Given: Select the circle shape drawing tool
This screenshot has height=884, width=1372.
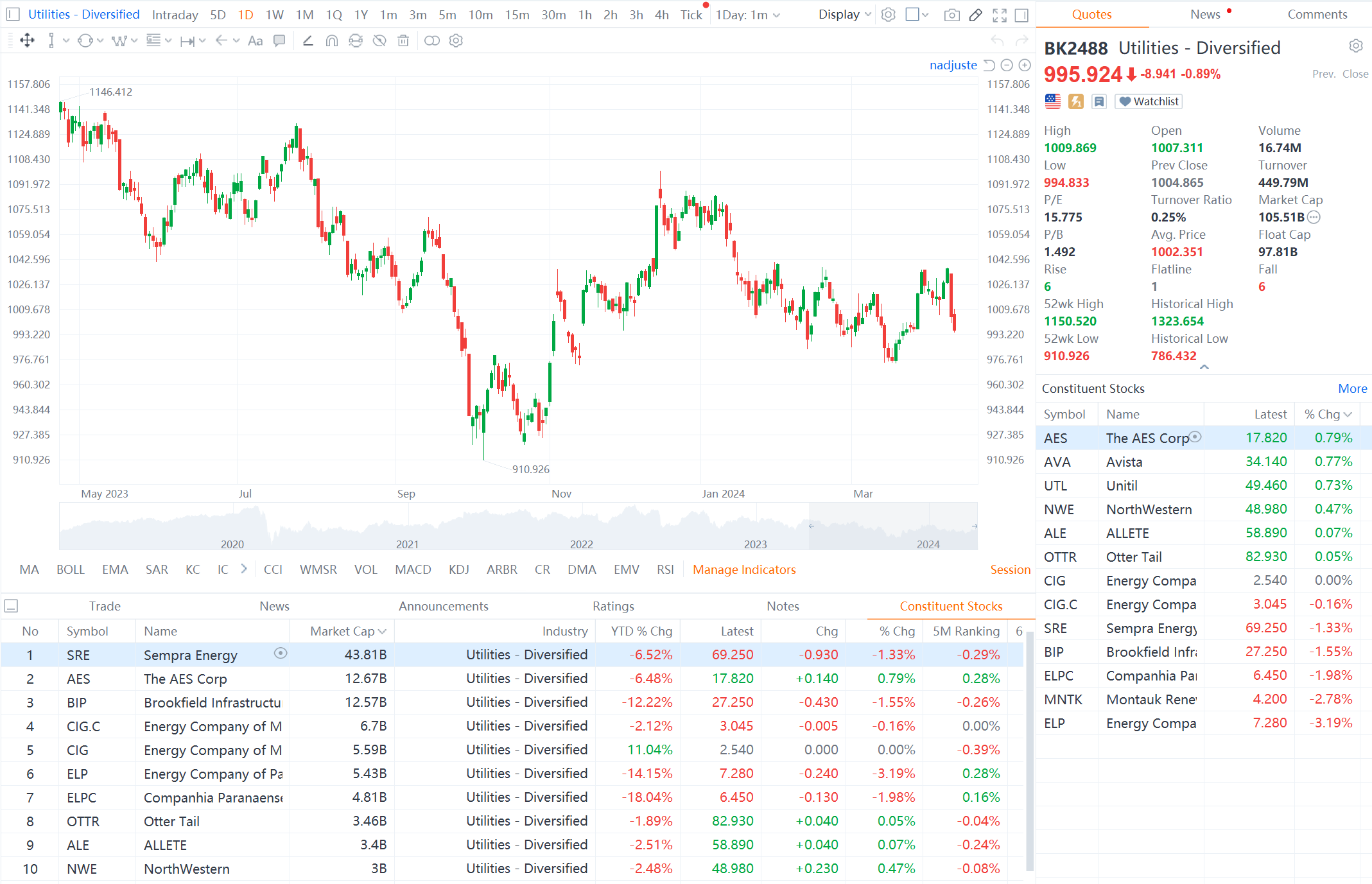Looking at the screenshot, I should pos(85,41).
